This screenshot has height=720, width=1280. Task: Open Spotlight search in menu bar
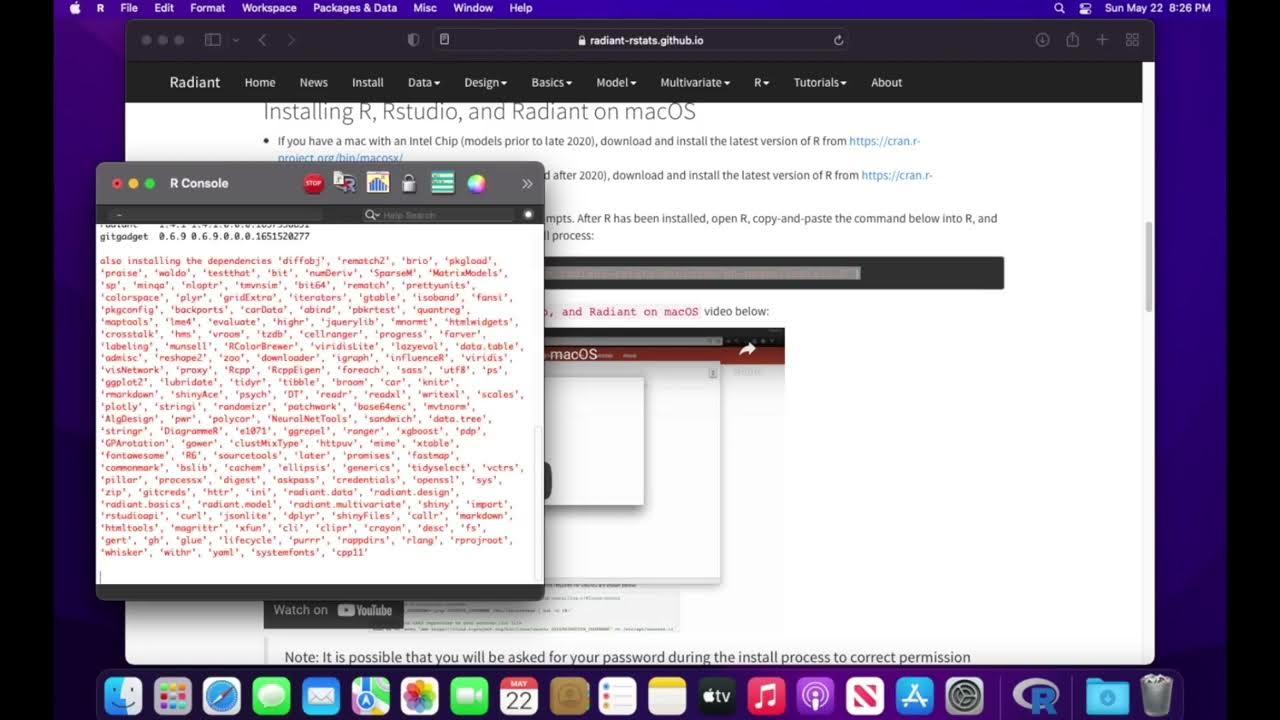tap(1059, 8)
